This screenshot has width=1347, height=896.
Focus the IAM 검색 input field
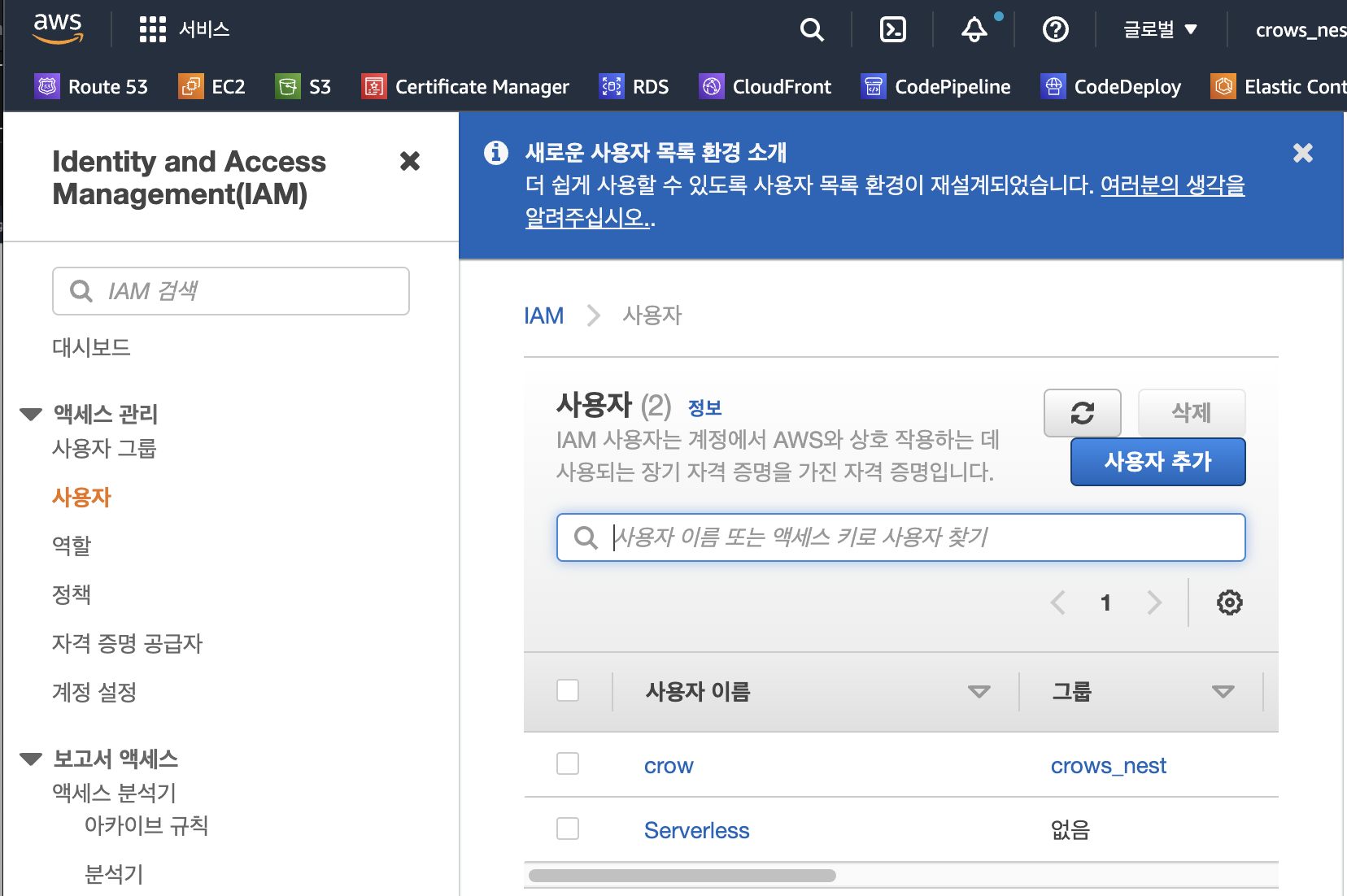click(231, 291)
